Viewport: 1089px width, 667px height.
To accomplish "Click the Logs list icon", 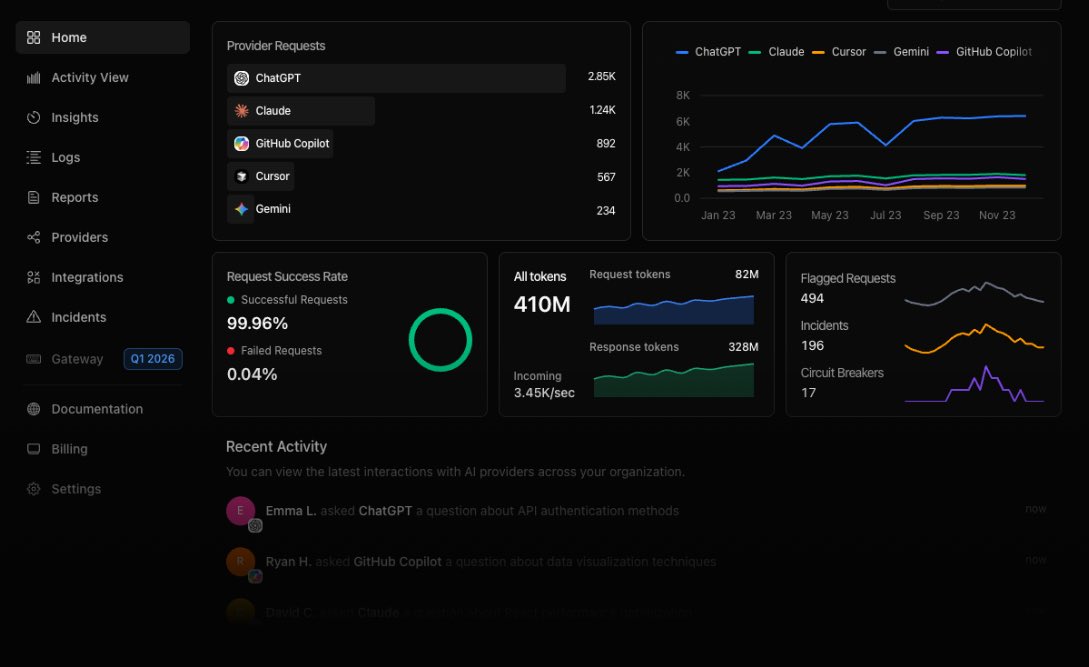I will tap(33, 158).
